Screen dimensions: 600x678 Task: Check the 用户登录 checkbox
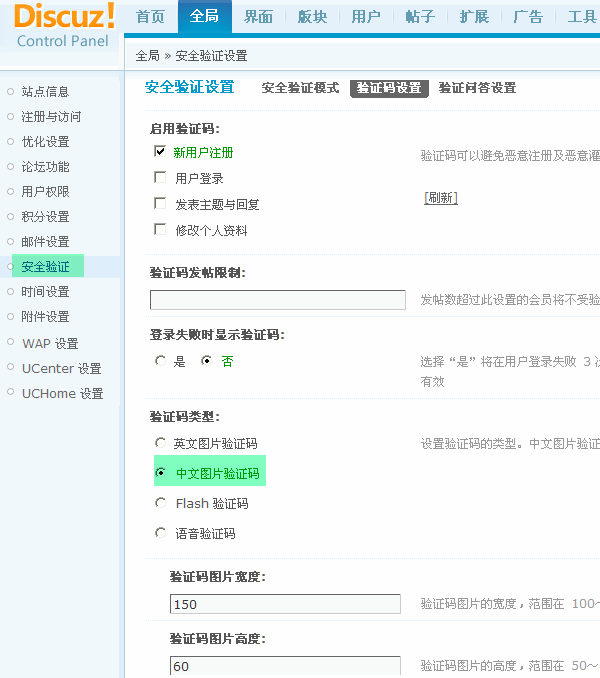pos(160,177)
